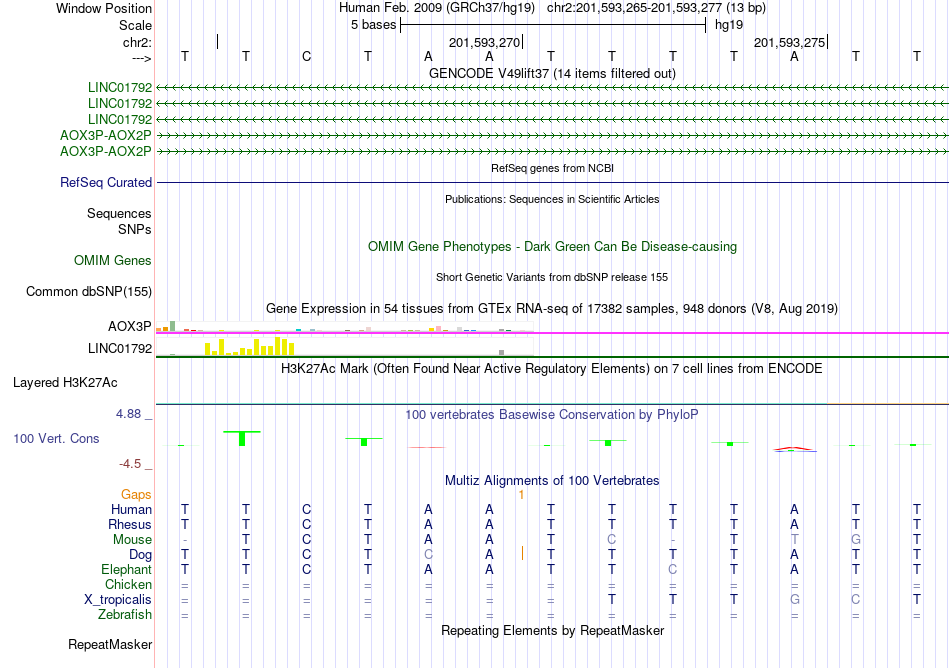This screenshot has width=950, height=668.
Task: Click the 4.88 PhyloP upper scale value
Action: coord(128,414)
